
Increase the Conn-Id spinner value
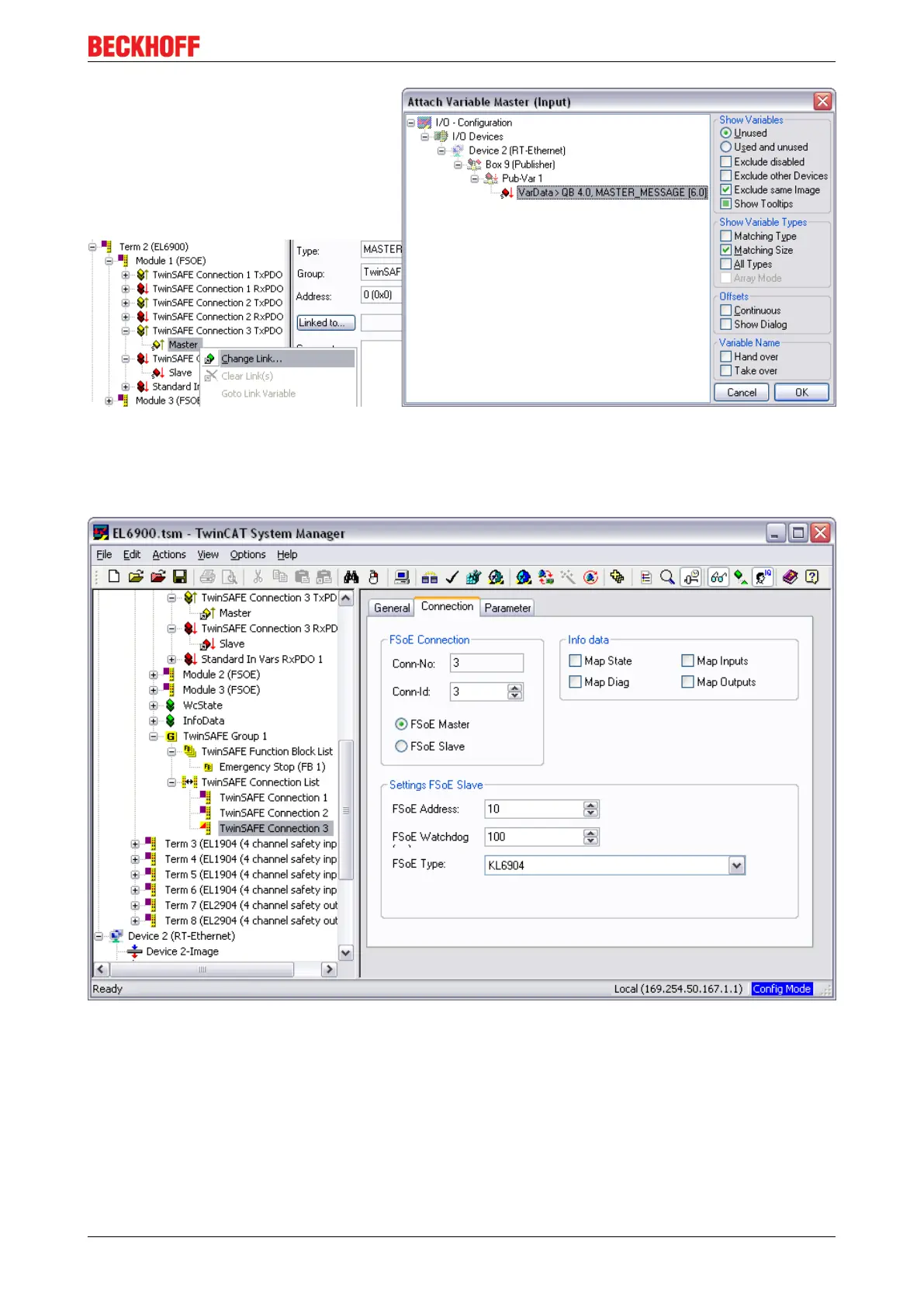point(515,688)
